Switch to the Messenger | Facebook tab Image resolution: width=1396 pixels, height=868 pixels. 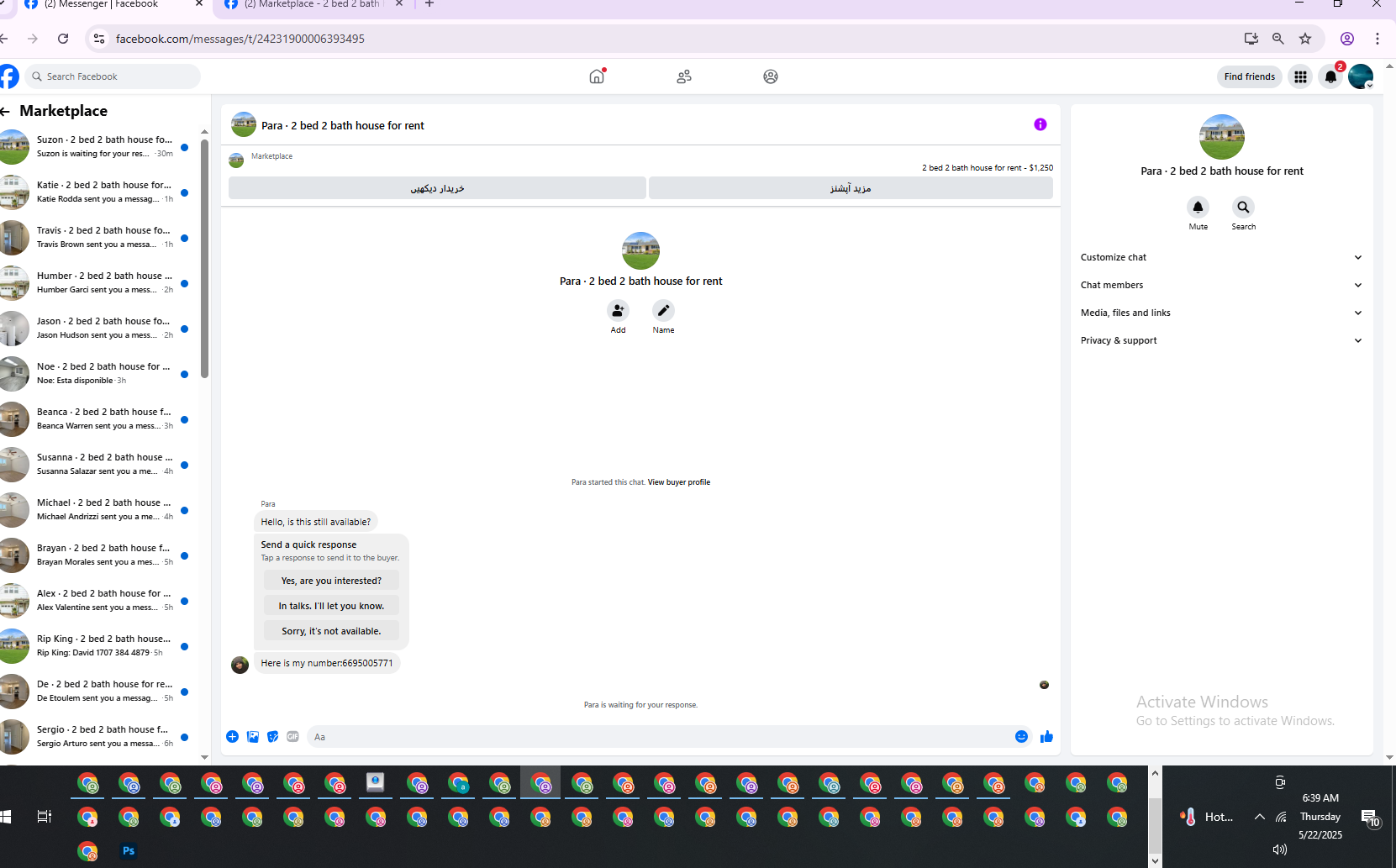coord(113,5)
